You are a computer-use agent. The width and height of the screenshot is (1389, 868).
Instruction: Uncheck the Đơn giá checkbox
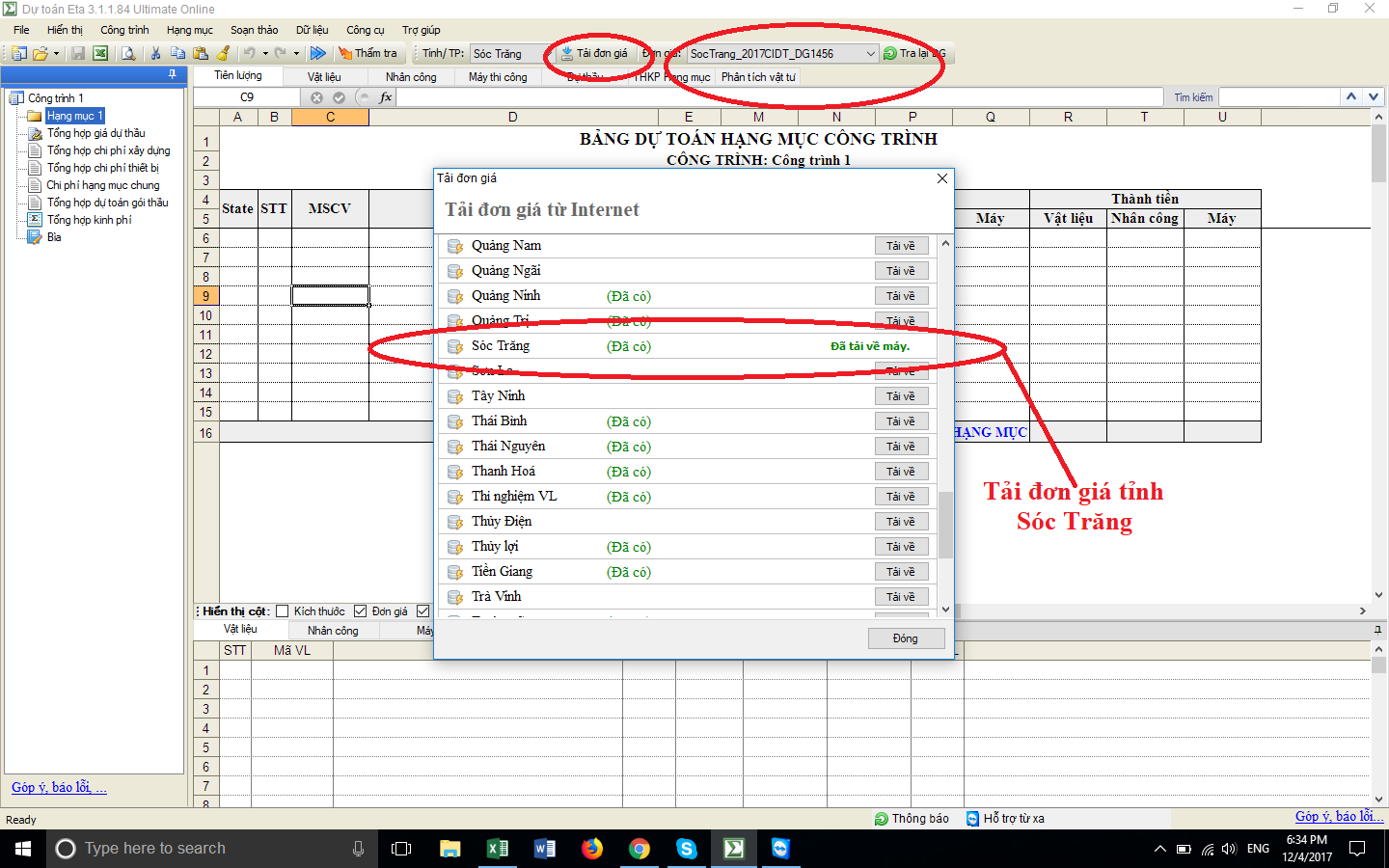pyautogui.click(x=361, y=611)
